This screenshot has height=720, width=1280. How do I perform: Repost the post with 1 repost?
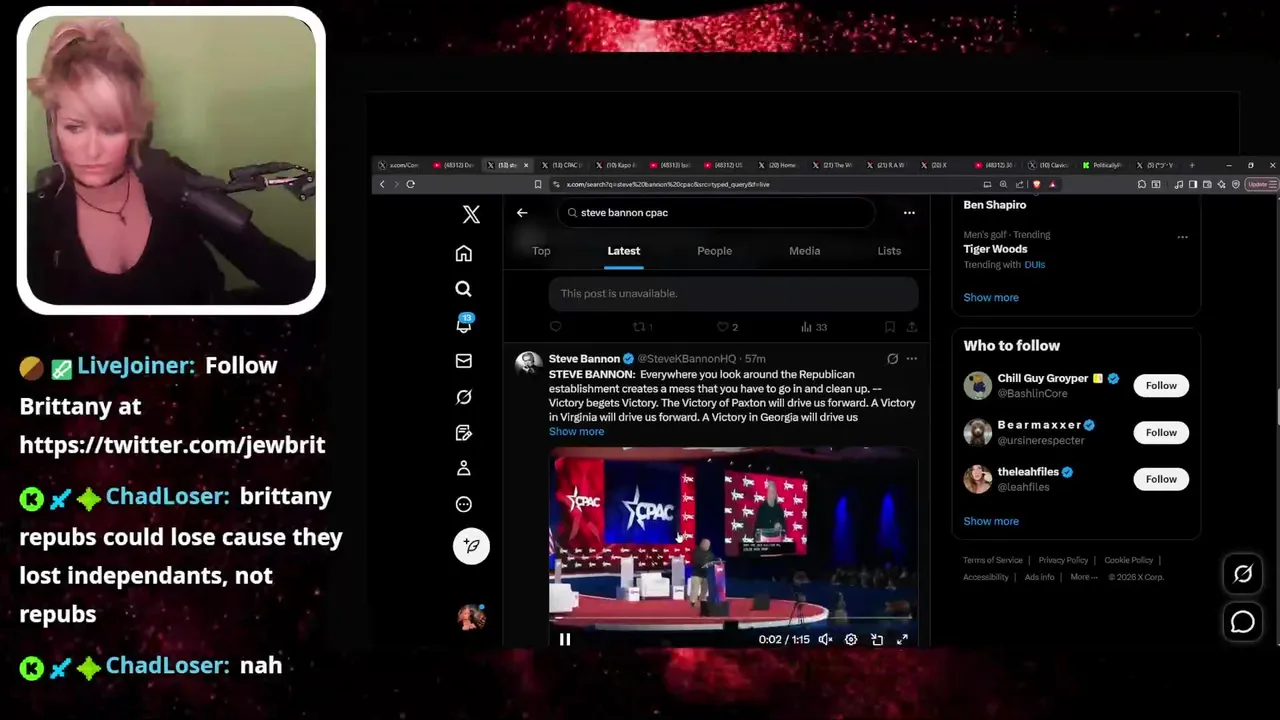642,327
